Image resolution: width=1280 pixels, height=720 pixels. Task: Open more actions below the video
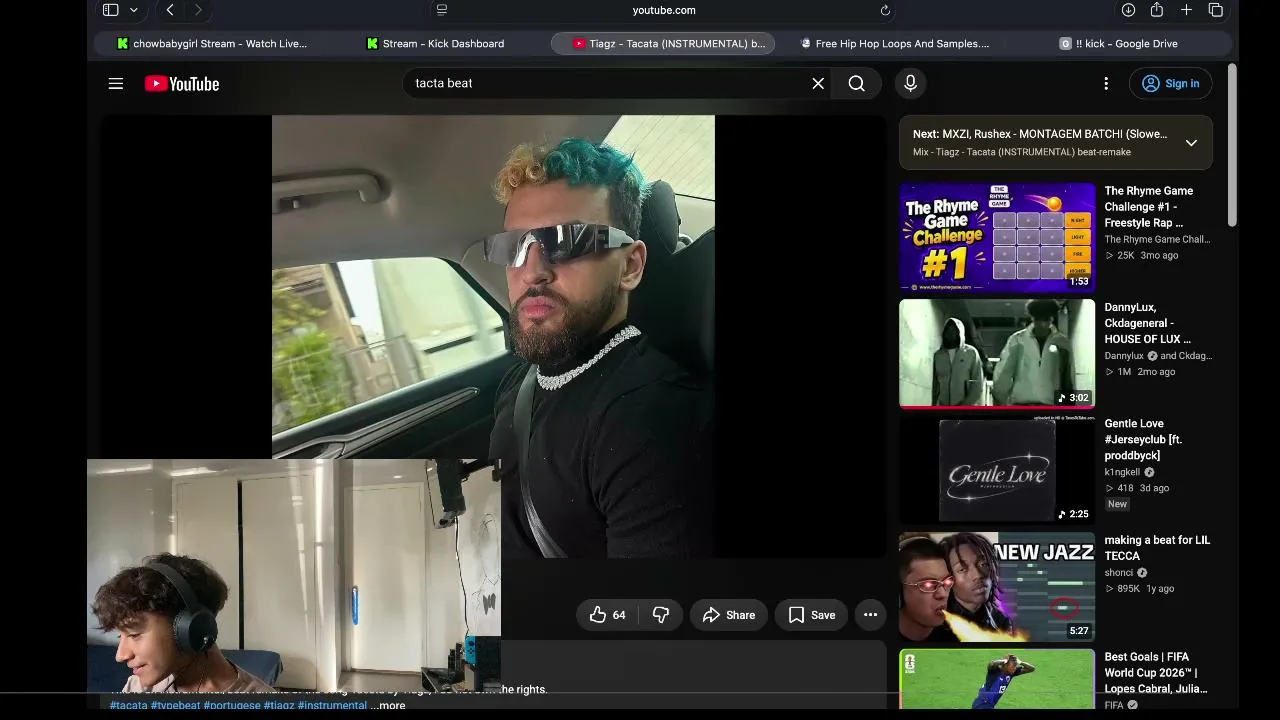[x=870, y=615]
